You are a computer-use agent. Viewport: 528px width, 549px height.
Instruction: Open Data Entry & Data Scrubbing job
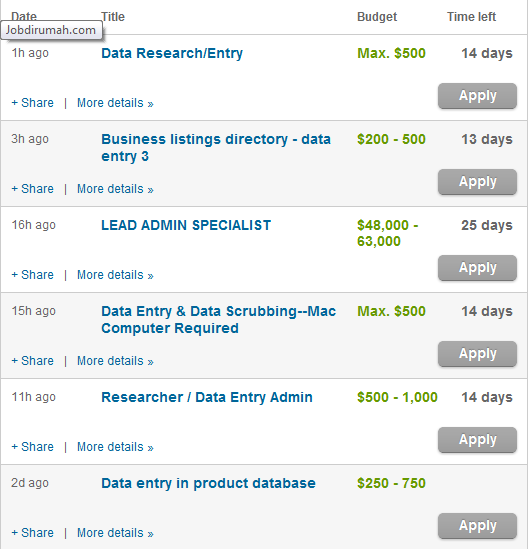(x=218, y=319)
